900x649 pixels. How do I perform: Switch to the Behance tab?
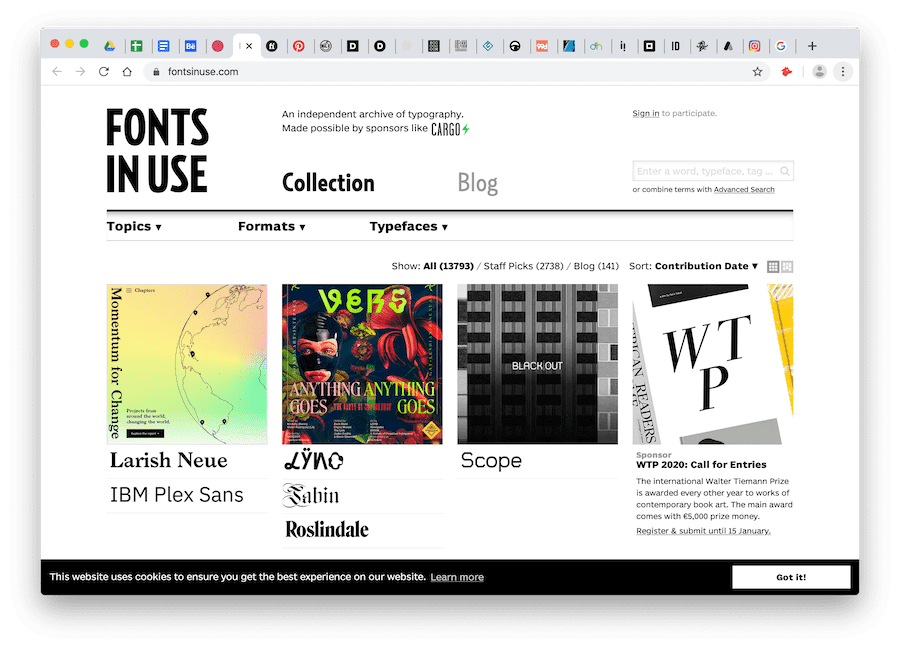(191, 46)
